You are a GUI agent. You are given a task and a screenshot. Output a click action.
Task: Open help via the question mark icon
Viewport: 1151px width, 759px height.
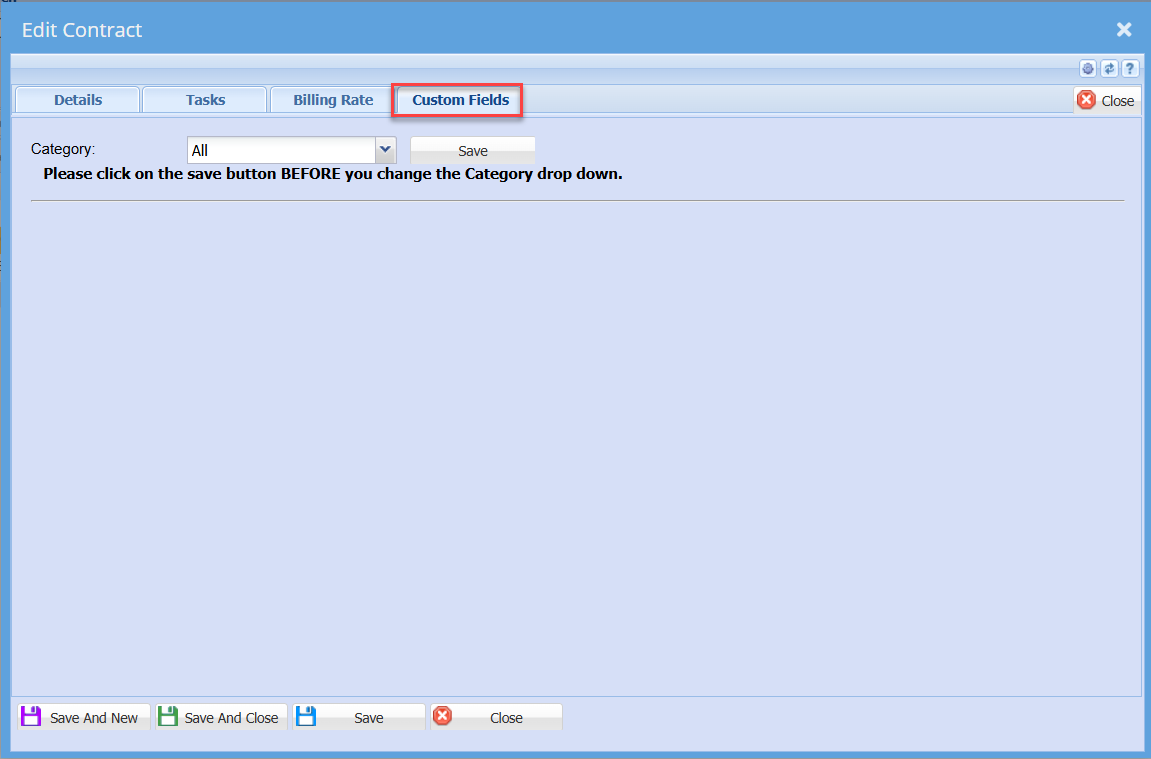(x=1130, y=69)
